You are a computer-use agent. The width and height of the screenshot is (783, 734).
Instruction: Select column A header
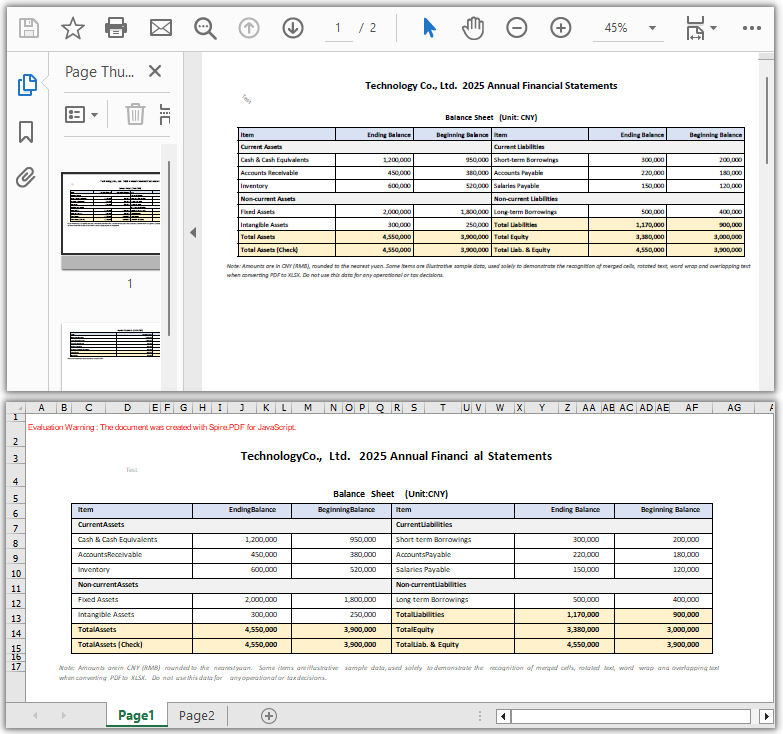point(41,407)
